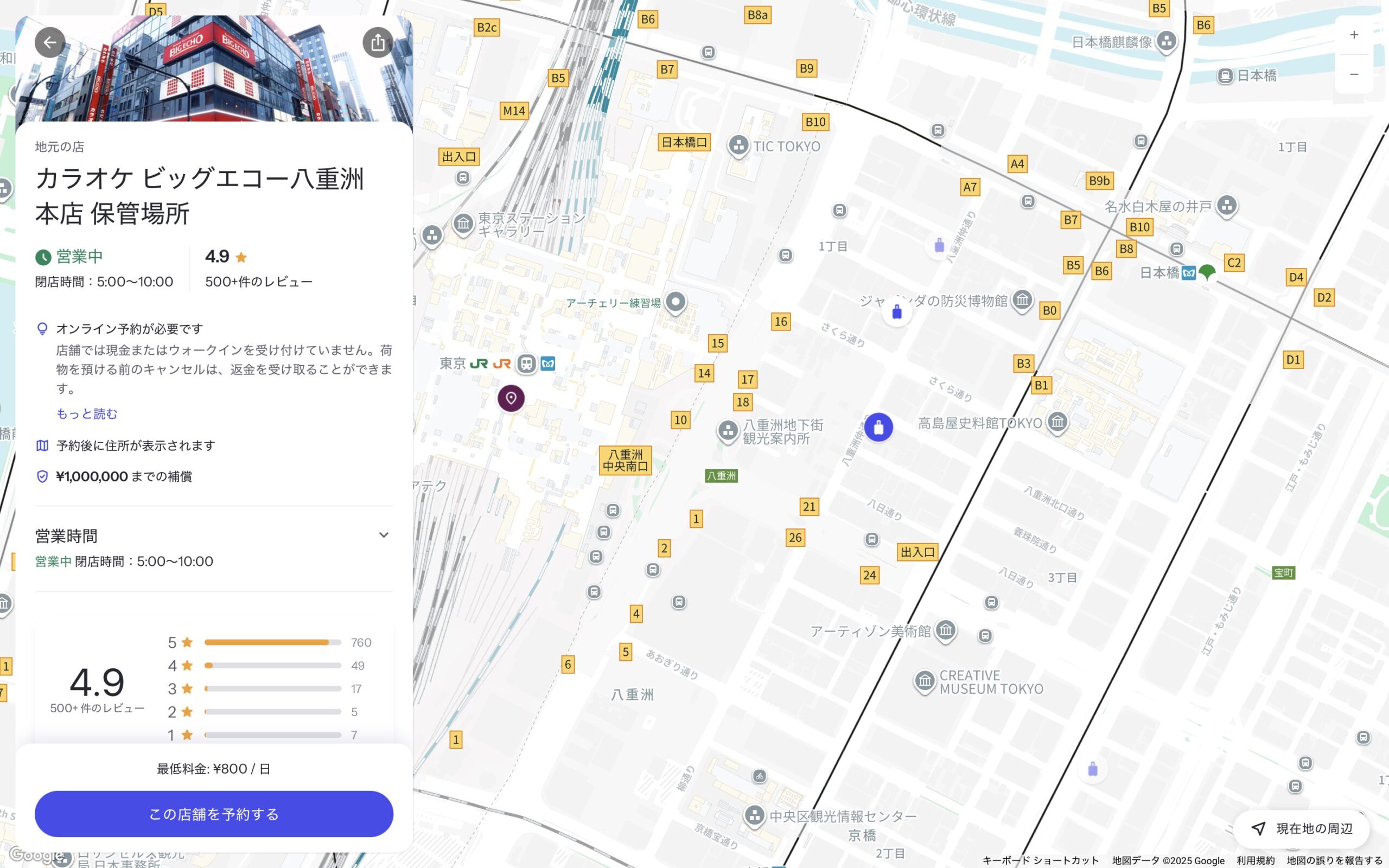Click the back arrow button
Image resolution: width=1389 pixels, height=868 pixels.
tap(50, 42)
